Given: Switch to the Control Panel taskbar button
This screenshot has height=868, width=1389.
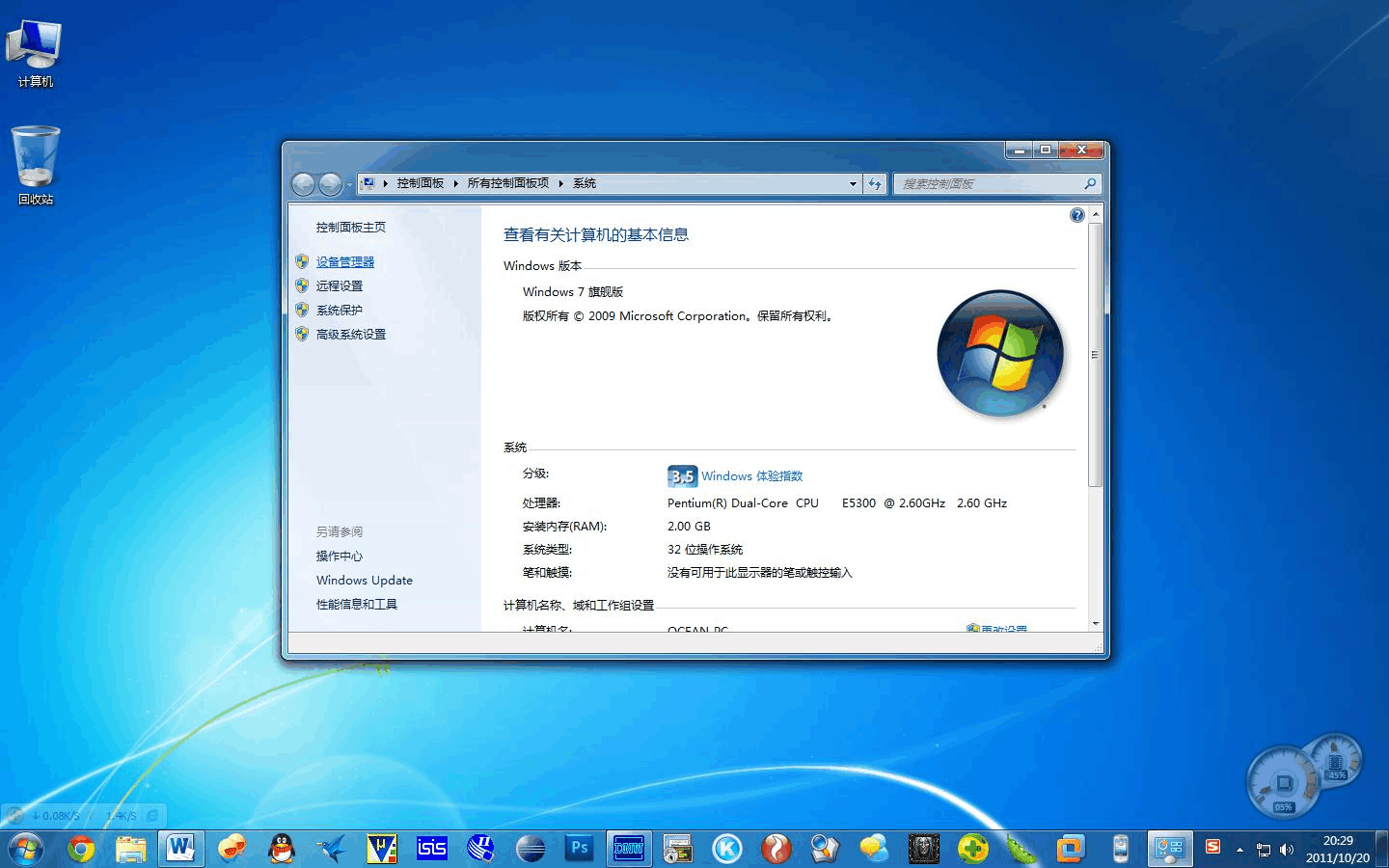Looking at the screenshot, I should pos(1170,849).
